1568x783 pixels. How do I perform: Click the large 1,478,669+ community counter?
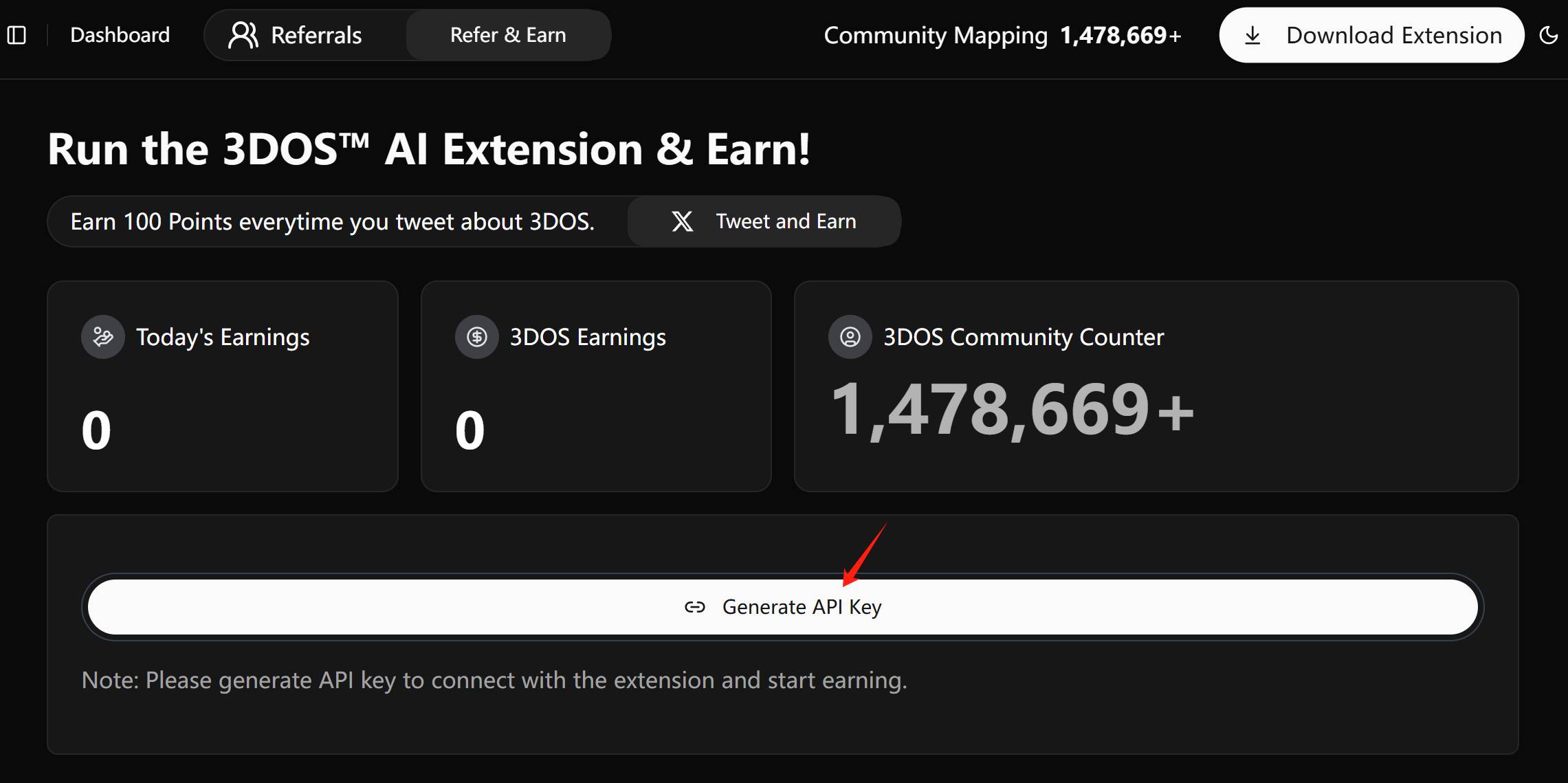point(1011,410)
